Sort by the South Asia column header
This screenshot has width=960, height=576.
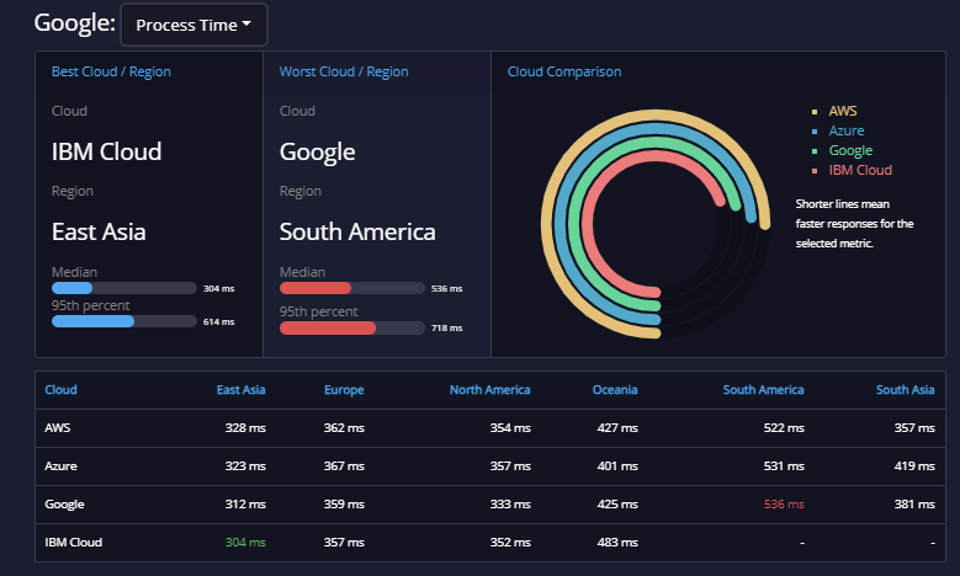point(905,390)
